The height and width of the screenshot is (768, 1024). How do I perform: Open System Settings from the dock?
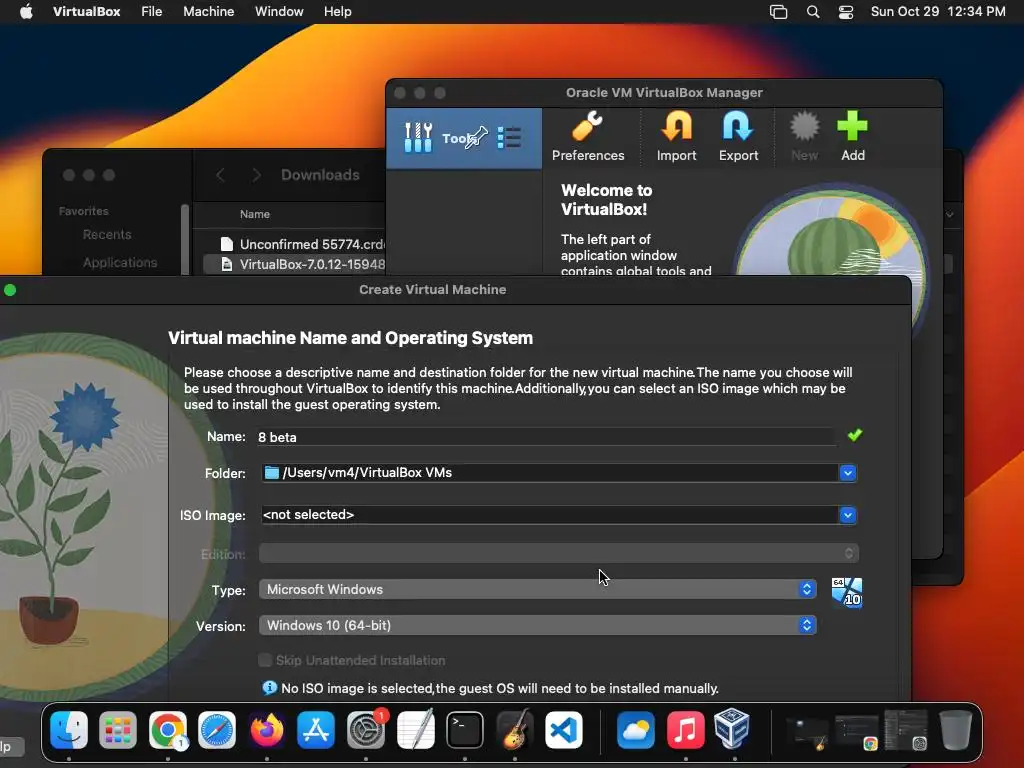366,729
